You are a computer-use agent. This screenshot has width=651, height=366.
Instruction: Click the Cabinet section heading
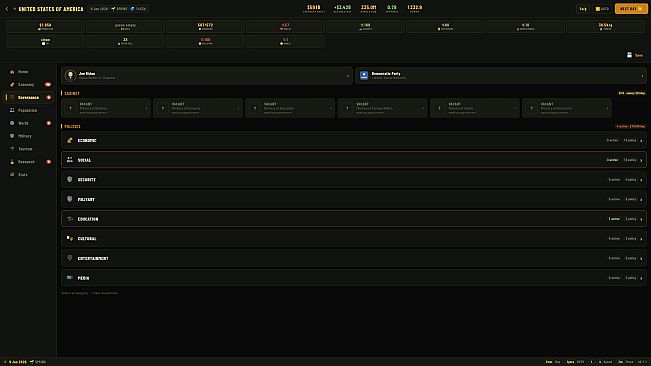coord(72,93)
